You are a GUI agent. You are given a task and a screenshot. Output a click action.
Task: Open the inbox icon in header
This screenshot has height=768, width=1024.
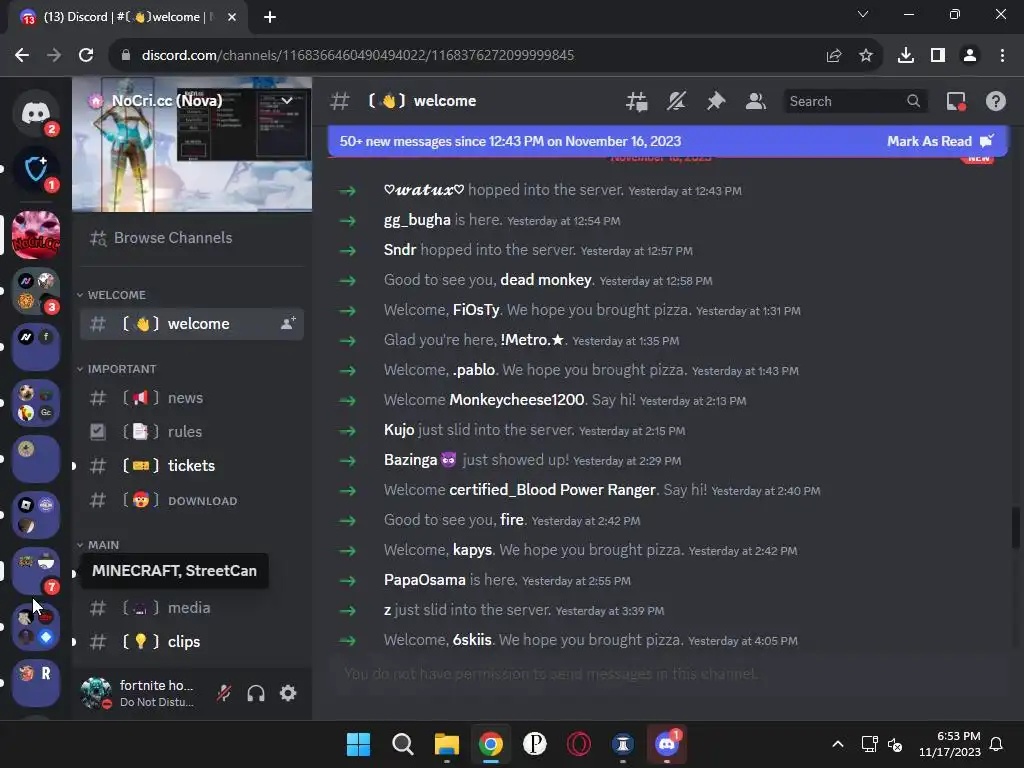(956, 101)
